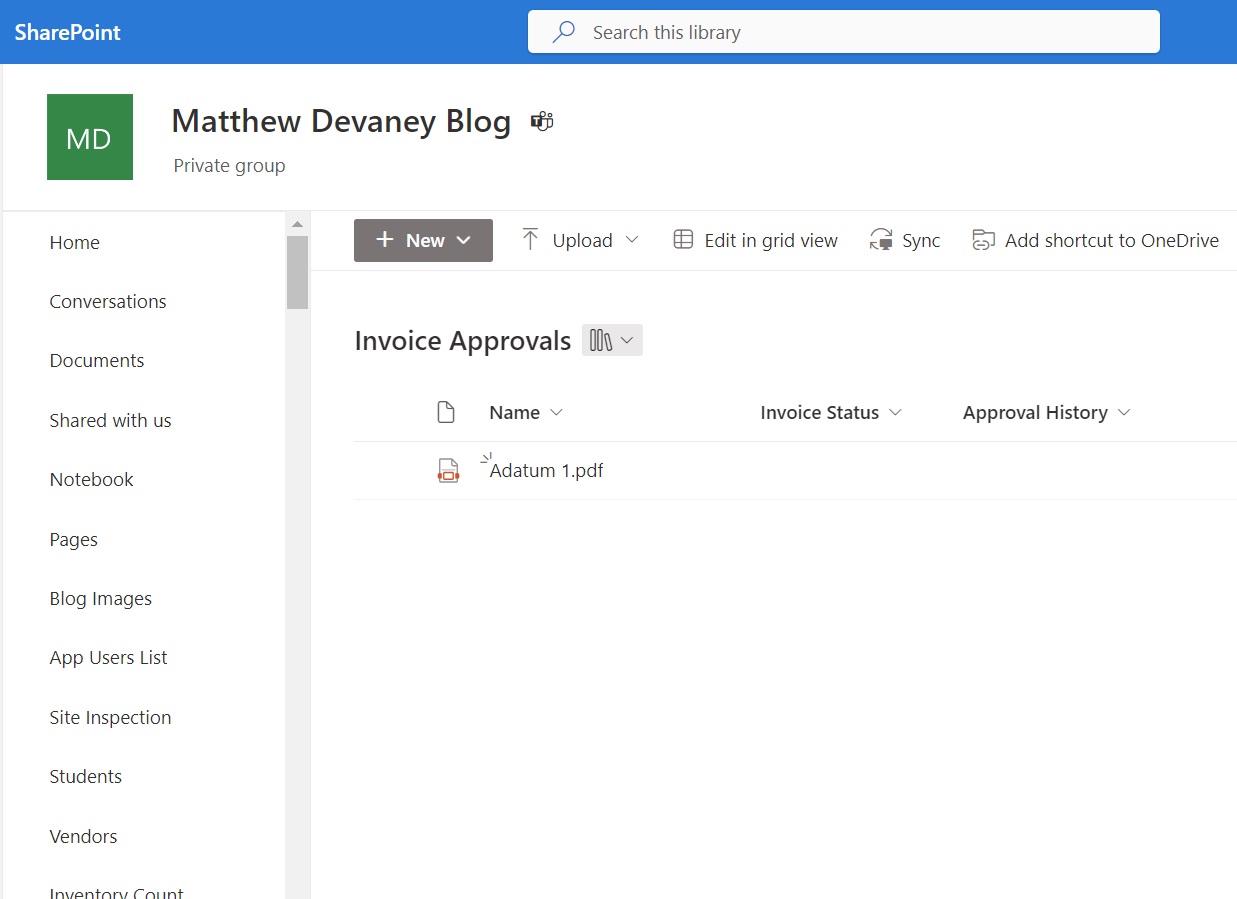Click the SharePoint logo
Viewport: 1237px width, 899px height.
click(66, 31)
